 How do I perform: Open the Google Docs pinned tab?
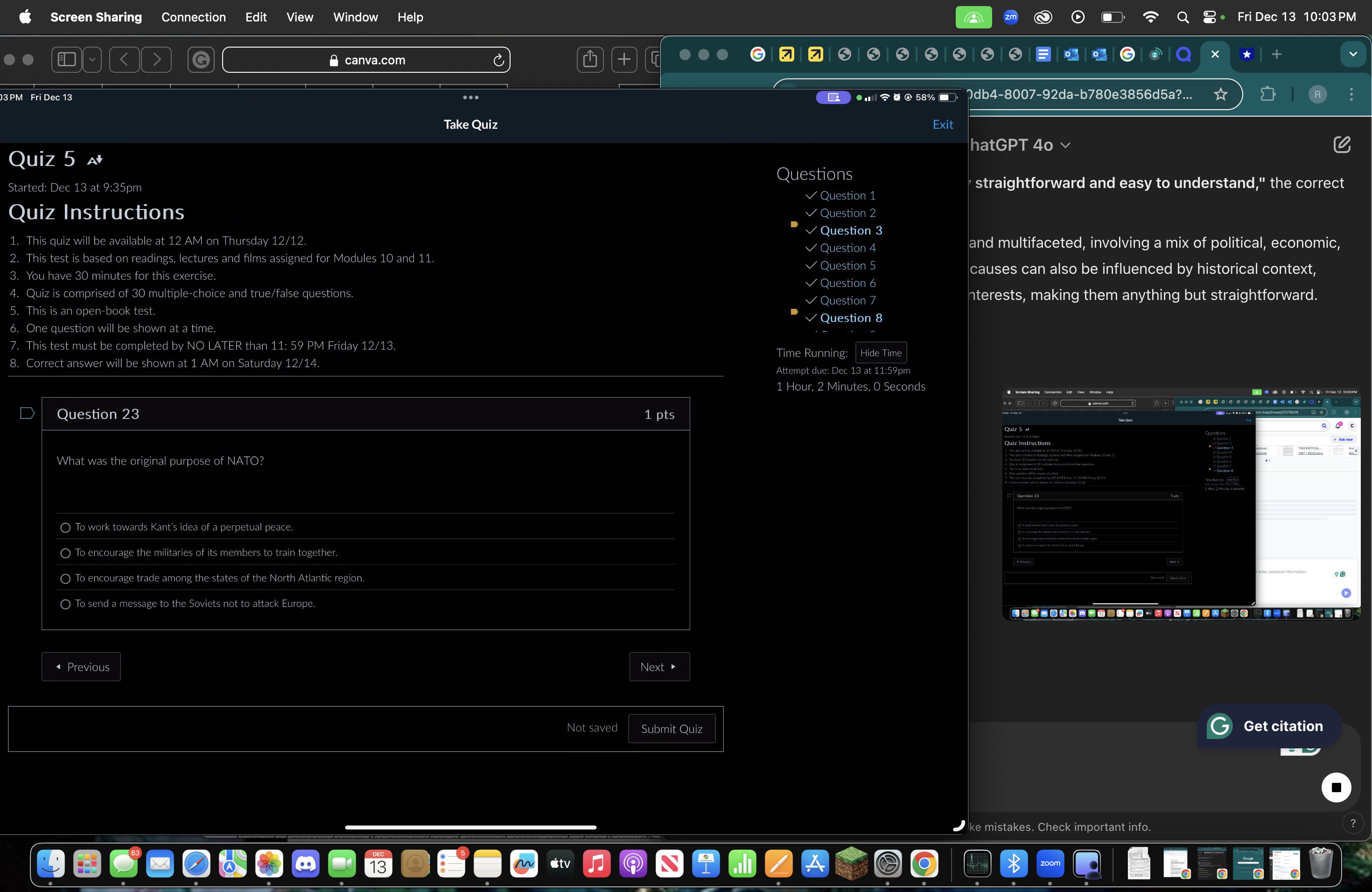click(1043, 54)
